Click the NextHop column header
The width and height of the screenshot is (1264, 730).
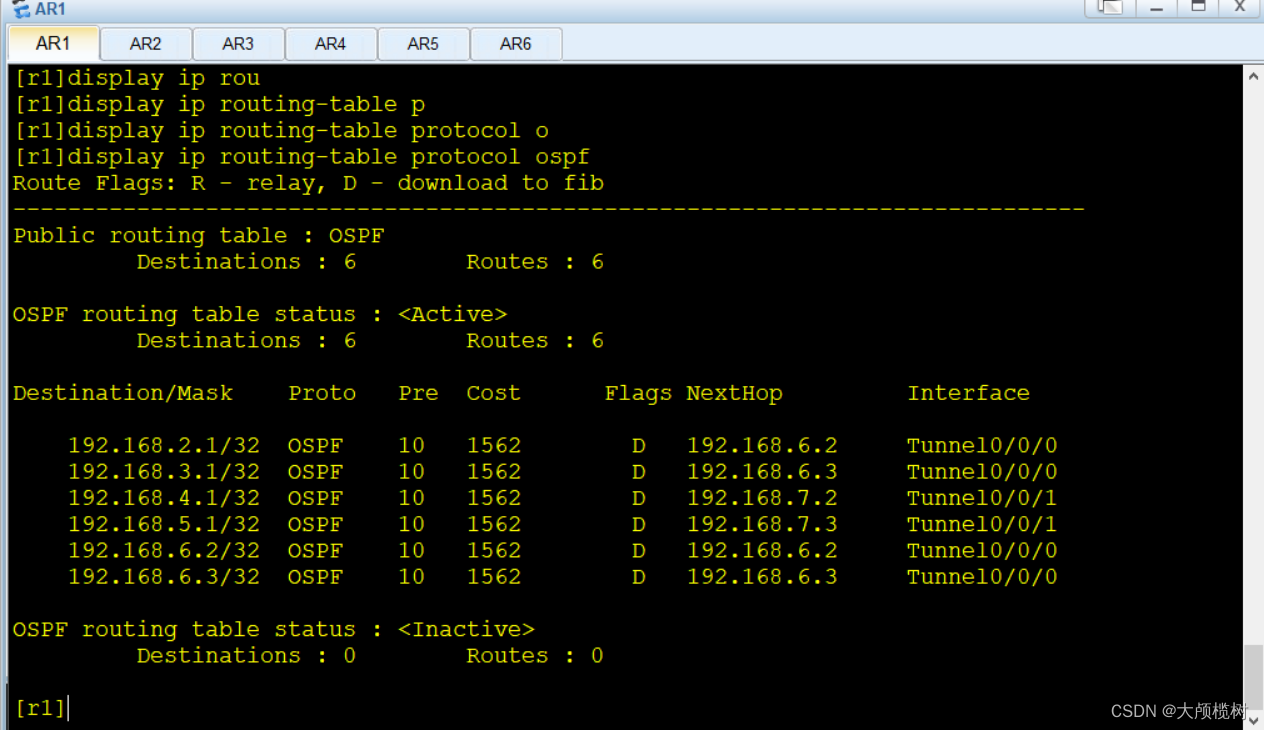click(734, 393)
